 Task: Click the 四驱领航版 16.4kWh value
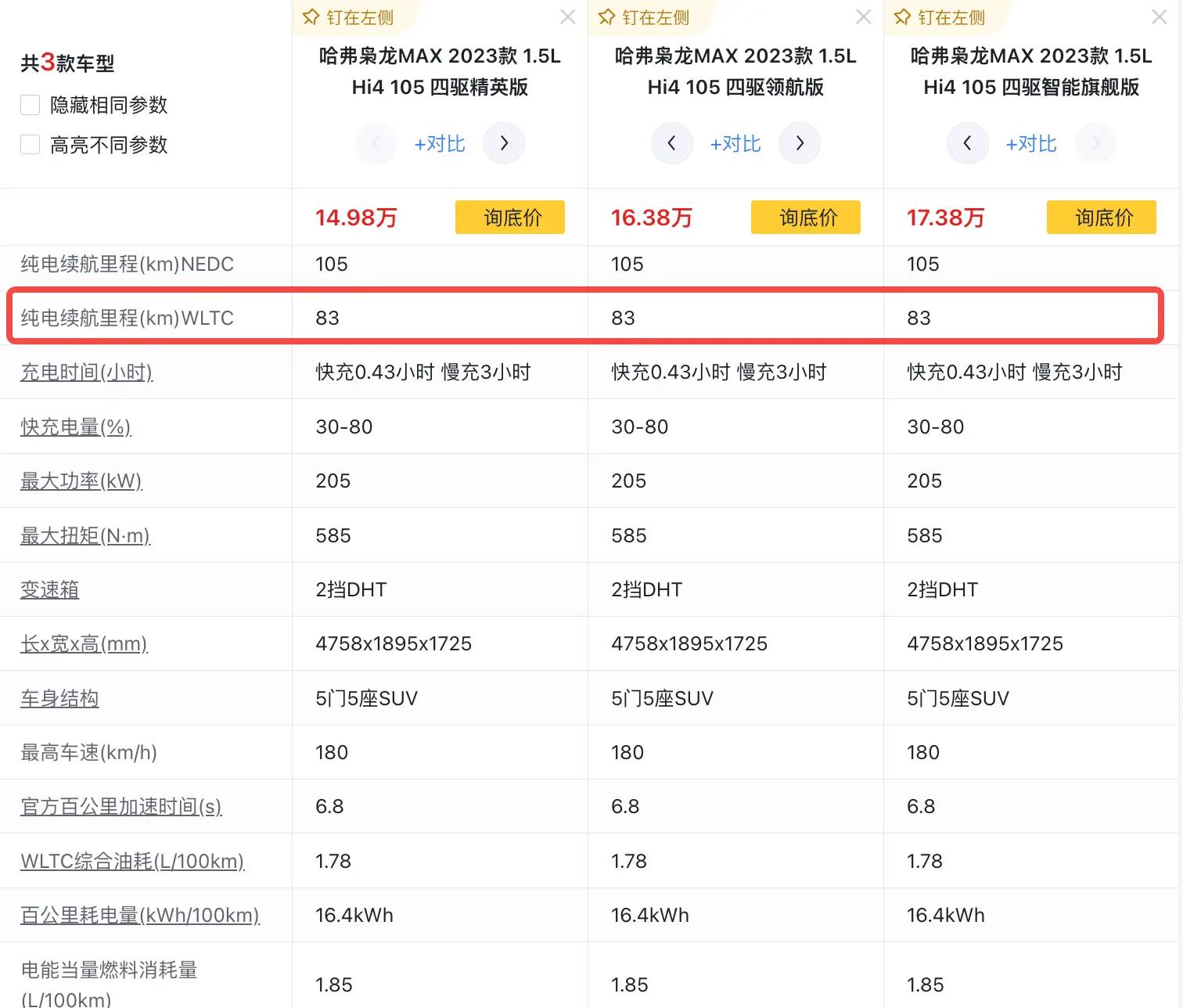click(650, 915)
